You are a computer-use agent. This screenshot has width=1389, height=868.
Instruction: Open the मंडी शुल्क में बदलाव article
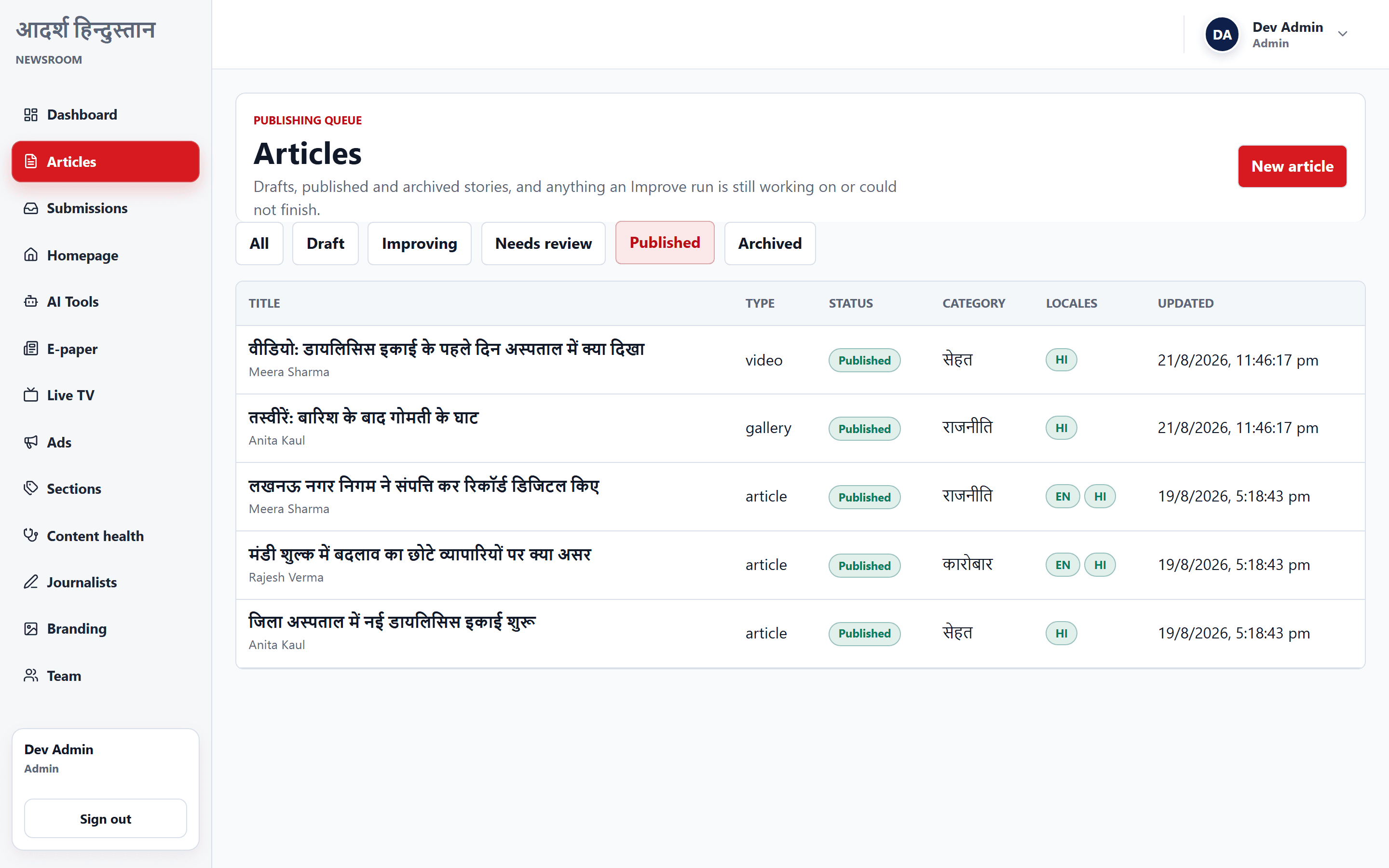420,554
